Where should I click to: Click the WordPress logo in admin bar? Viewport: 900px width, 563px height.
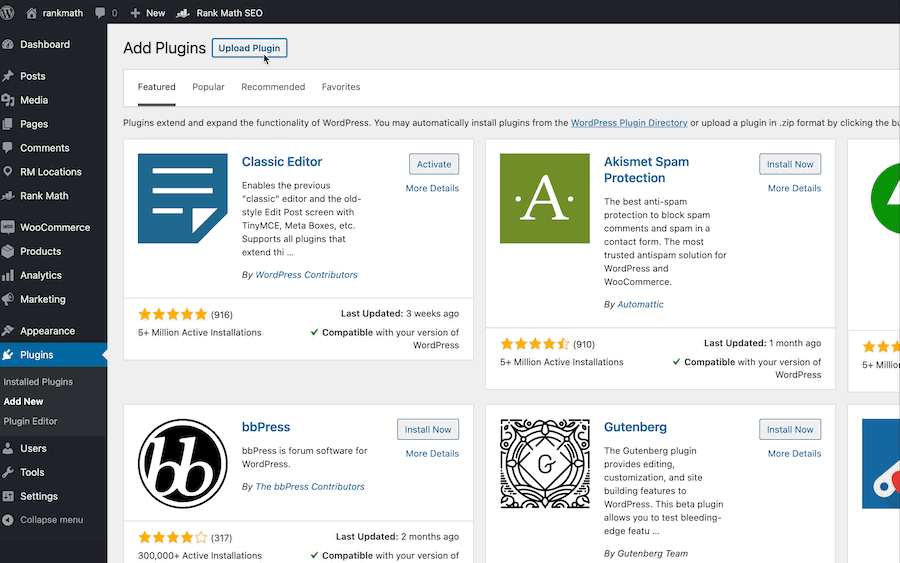tap(7, 13)
